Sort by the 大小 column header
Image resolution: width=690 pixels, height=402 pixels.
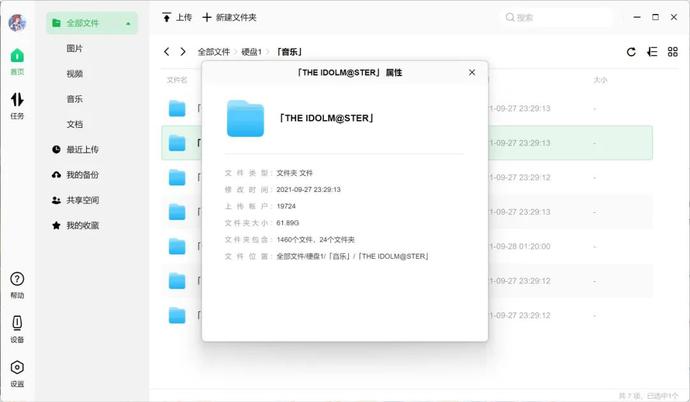(x=600, y=80)
